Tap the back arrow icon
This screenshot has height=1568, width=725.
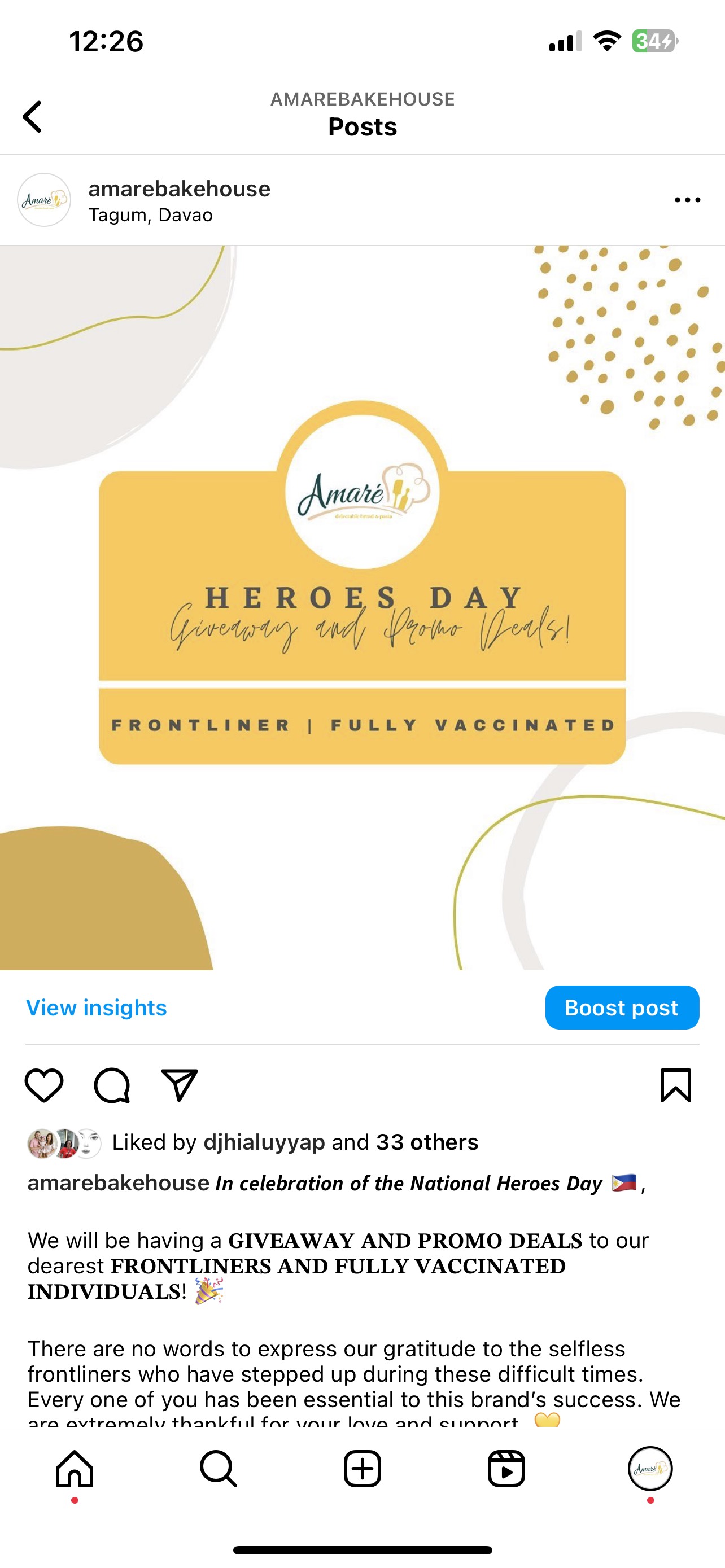click(x=32, y=117)
